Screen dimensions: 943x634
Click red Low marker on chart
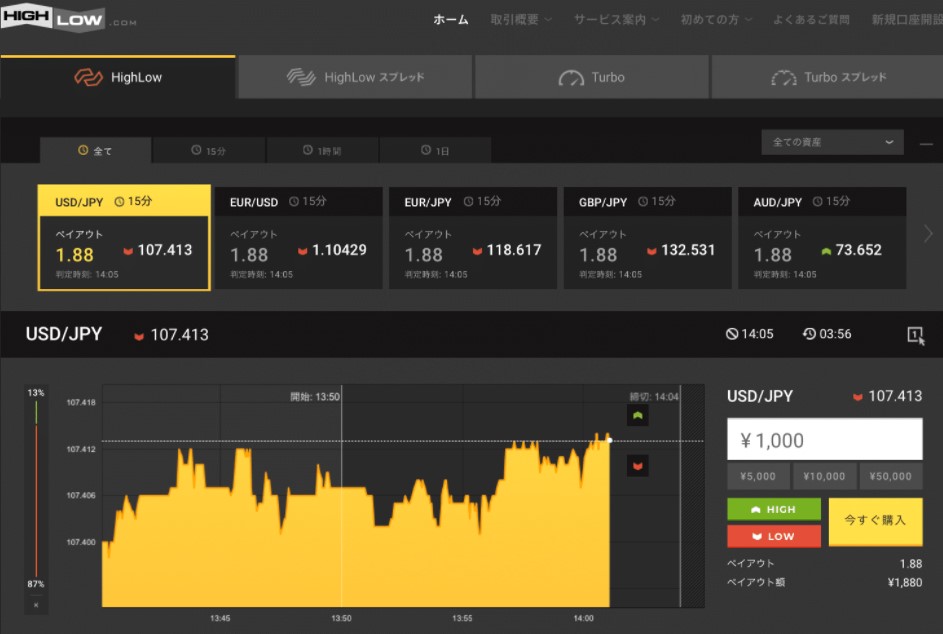[637, 466]
